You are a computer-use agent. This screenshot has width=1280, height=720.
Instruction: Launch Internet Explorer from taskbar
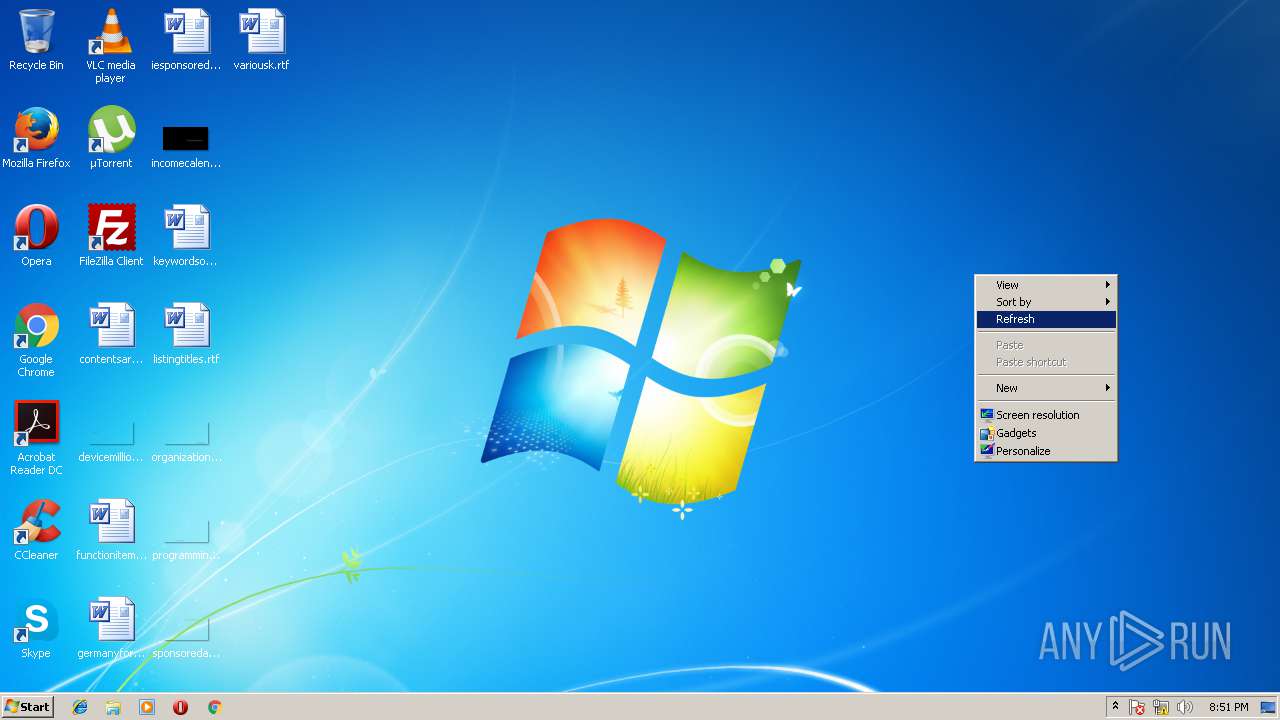80,707
